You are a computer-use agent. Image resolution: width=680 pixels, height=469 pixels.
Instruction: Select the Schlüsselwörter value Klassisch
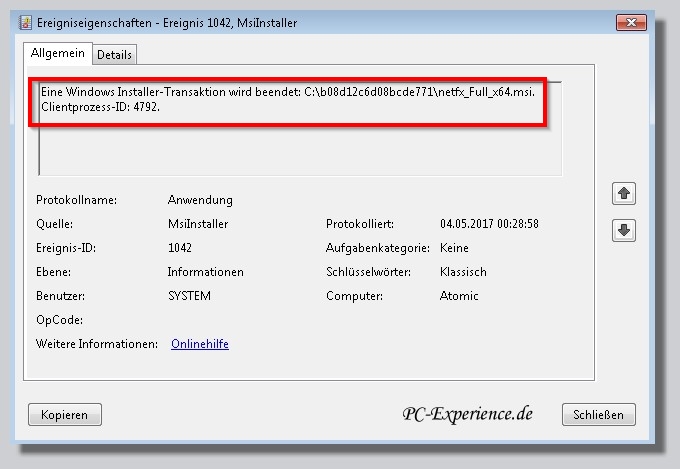click(463, 272)
